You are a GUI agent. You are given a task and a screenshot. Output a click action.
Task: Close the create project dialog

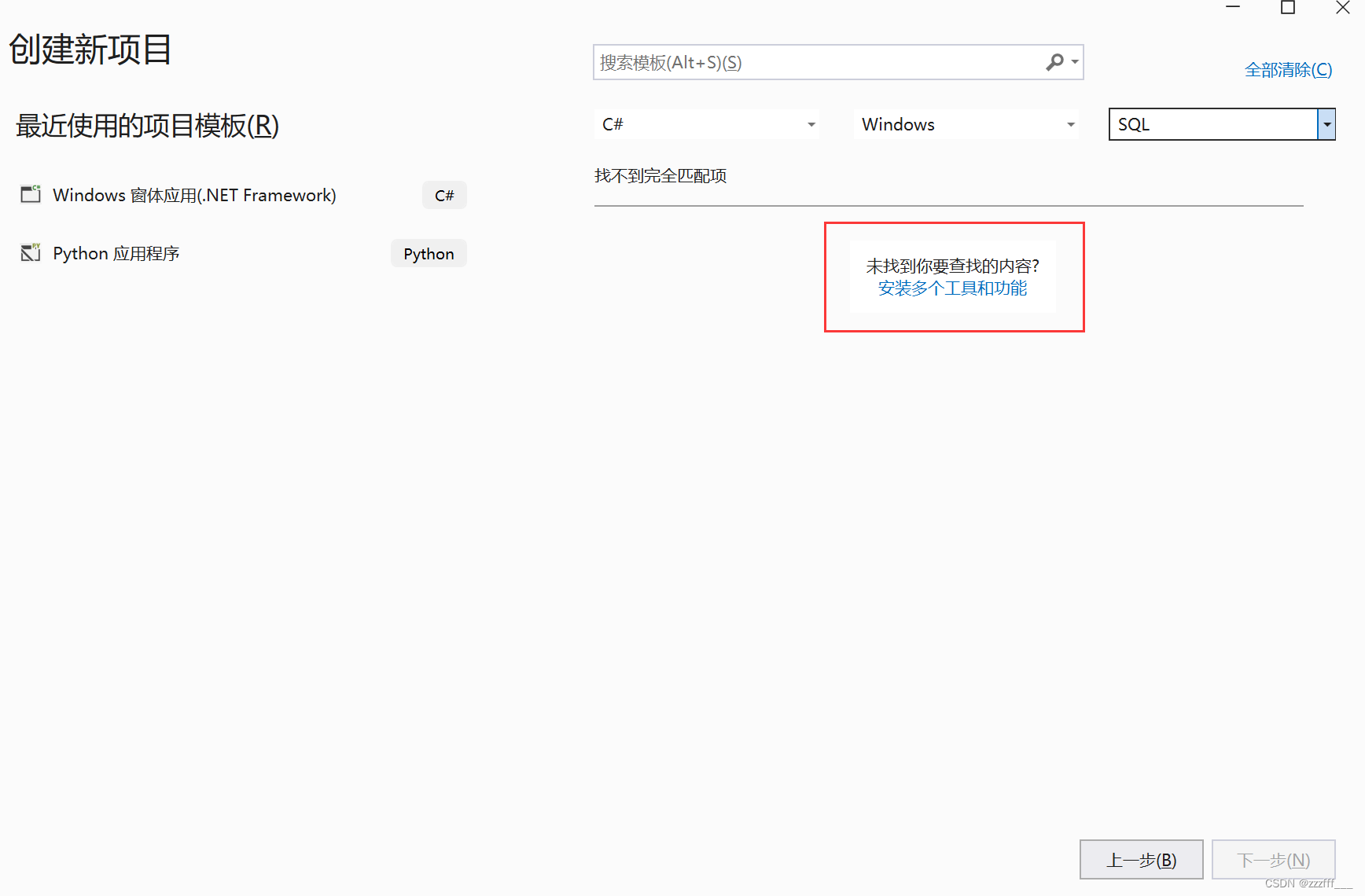coord(1343,8)
